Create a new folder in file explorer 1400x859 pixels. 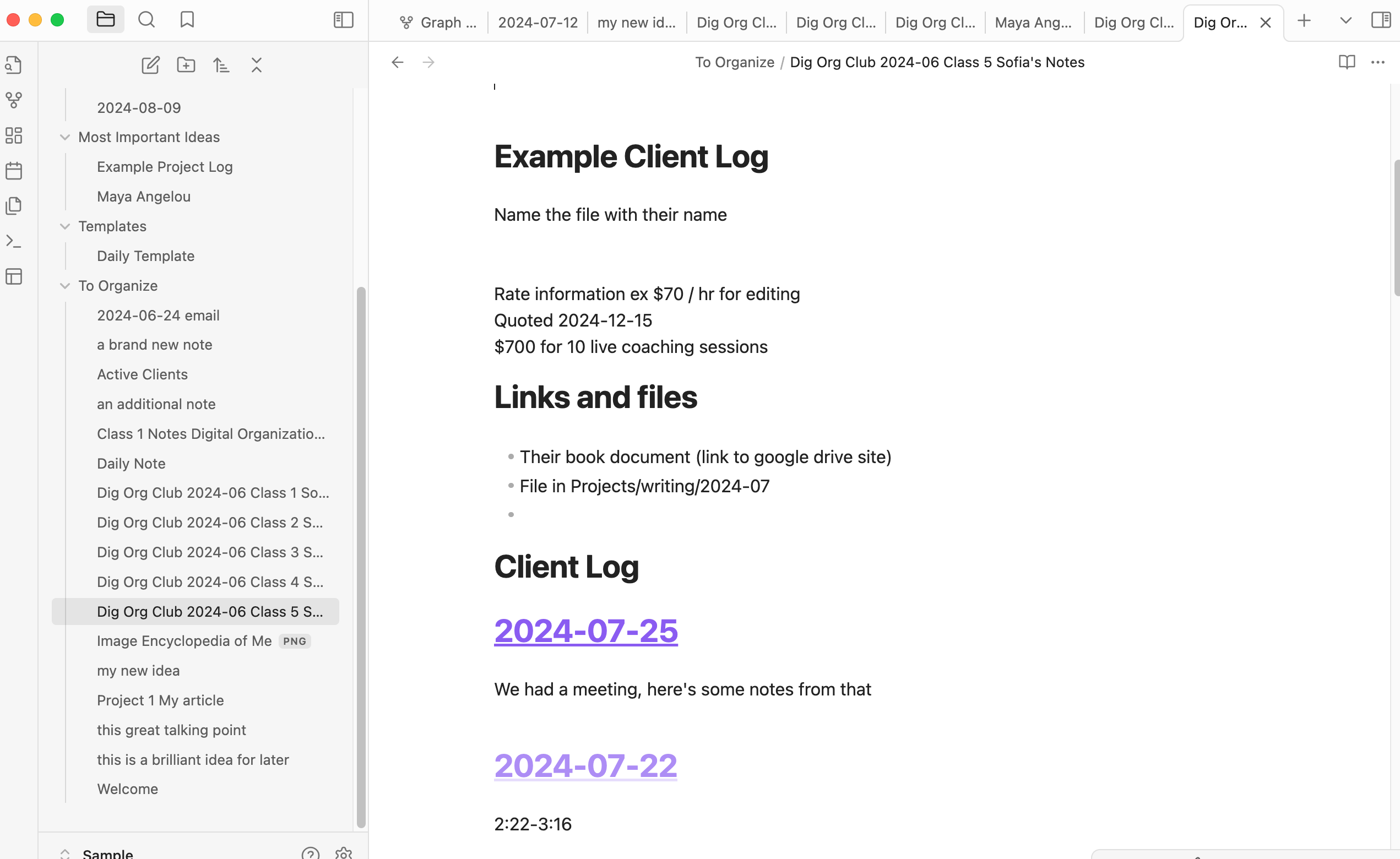pos(186,65)
